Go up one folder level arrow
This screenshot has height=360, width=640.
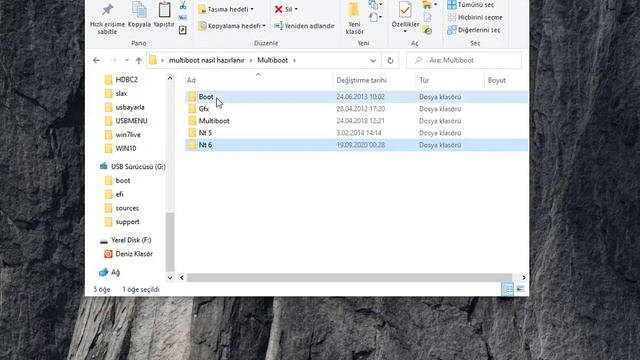pos(139,60)
